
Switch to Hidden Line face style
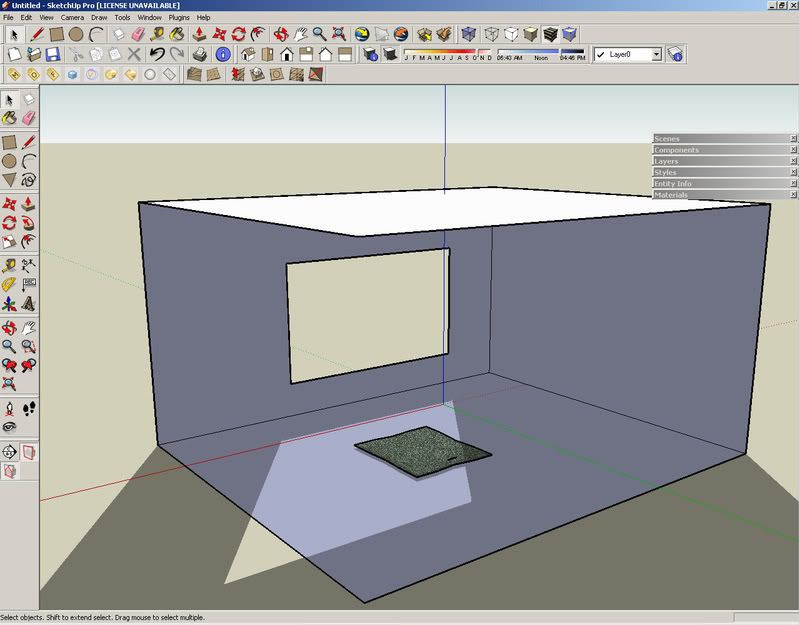point(511,34)
